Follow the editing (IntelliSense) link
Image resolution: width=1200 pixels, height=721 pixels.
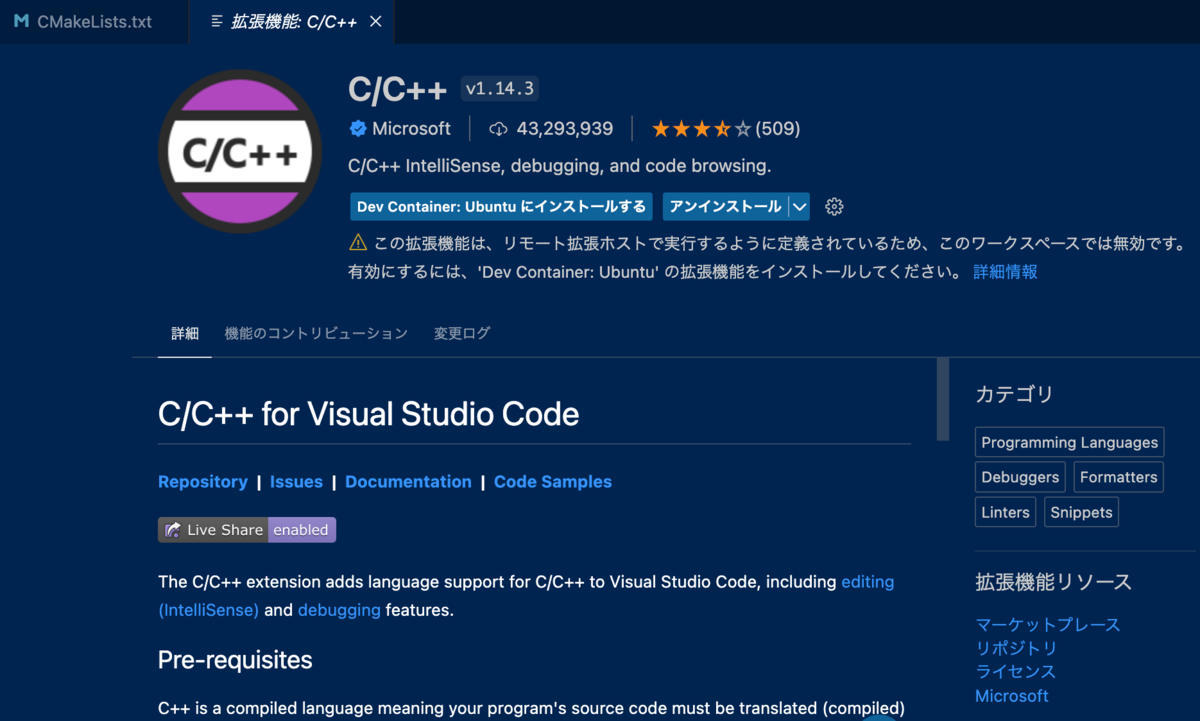coord(868,581)
